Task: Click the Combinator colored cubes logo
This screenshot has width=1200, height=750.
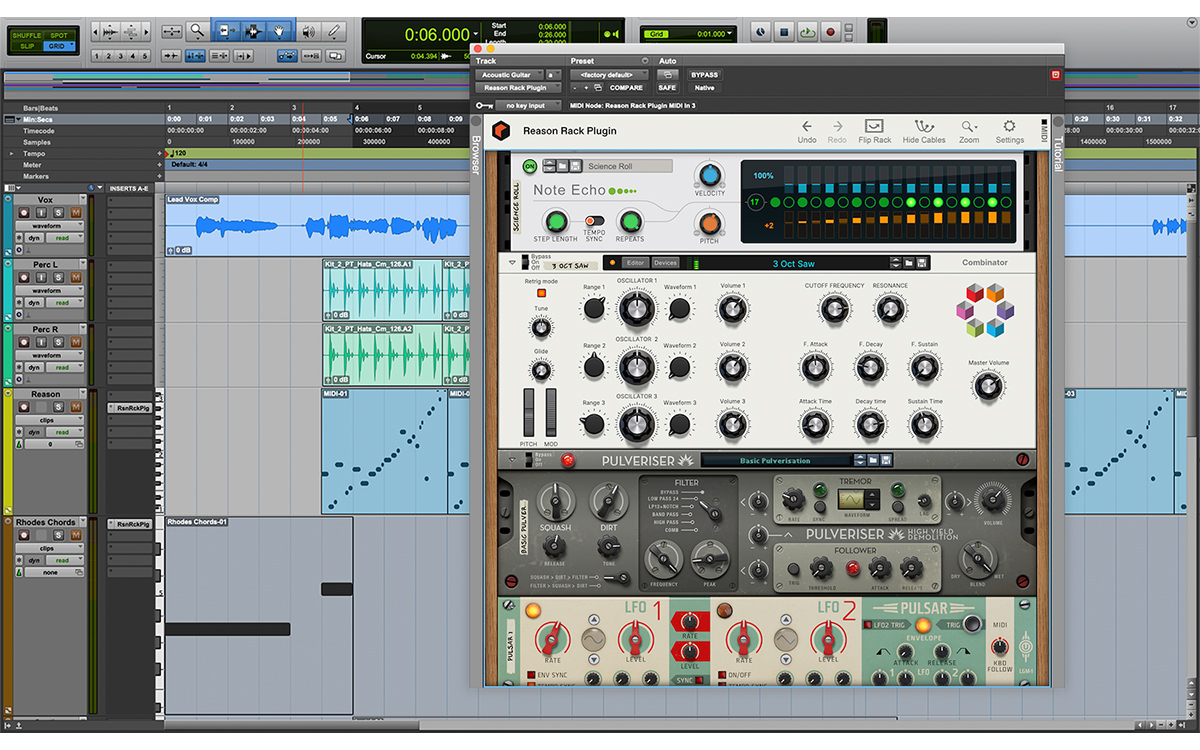Action: (985, 310)
